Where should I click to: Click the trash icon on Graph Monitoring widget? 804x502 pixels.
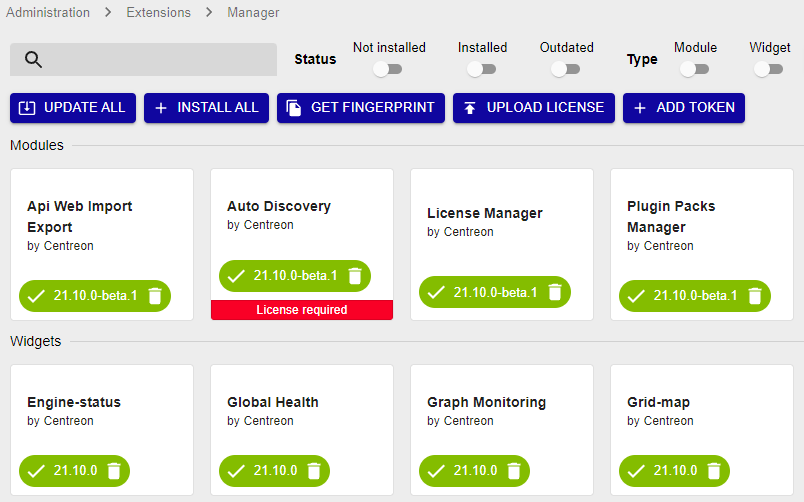point(514,471)
